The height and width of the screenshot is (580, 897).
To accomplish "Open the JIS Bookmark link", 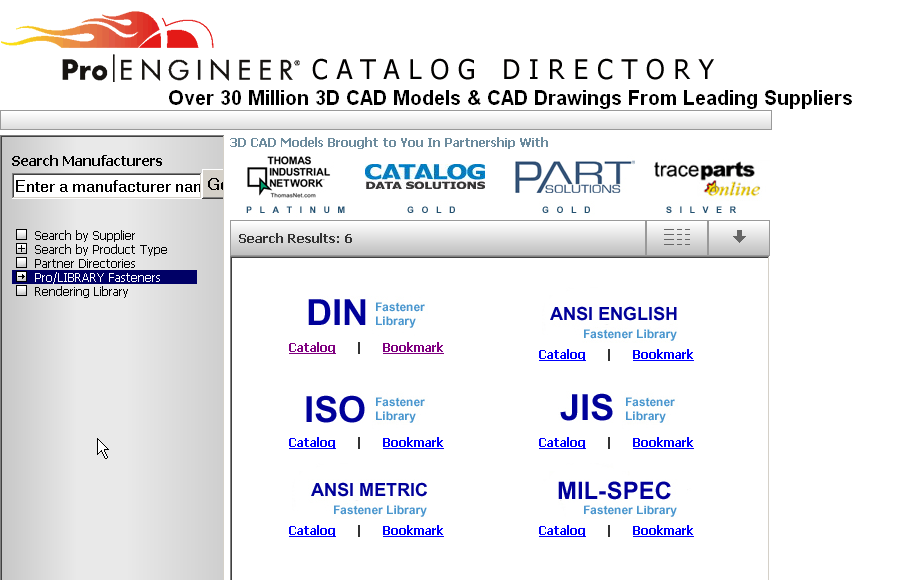I will (x=663, y=443).
